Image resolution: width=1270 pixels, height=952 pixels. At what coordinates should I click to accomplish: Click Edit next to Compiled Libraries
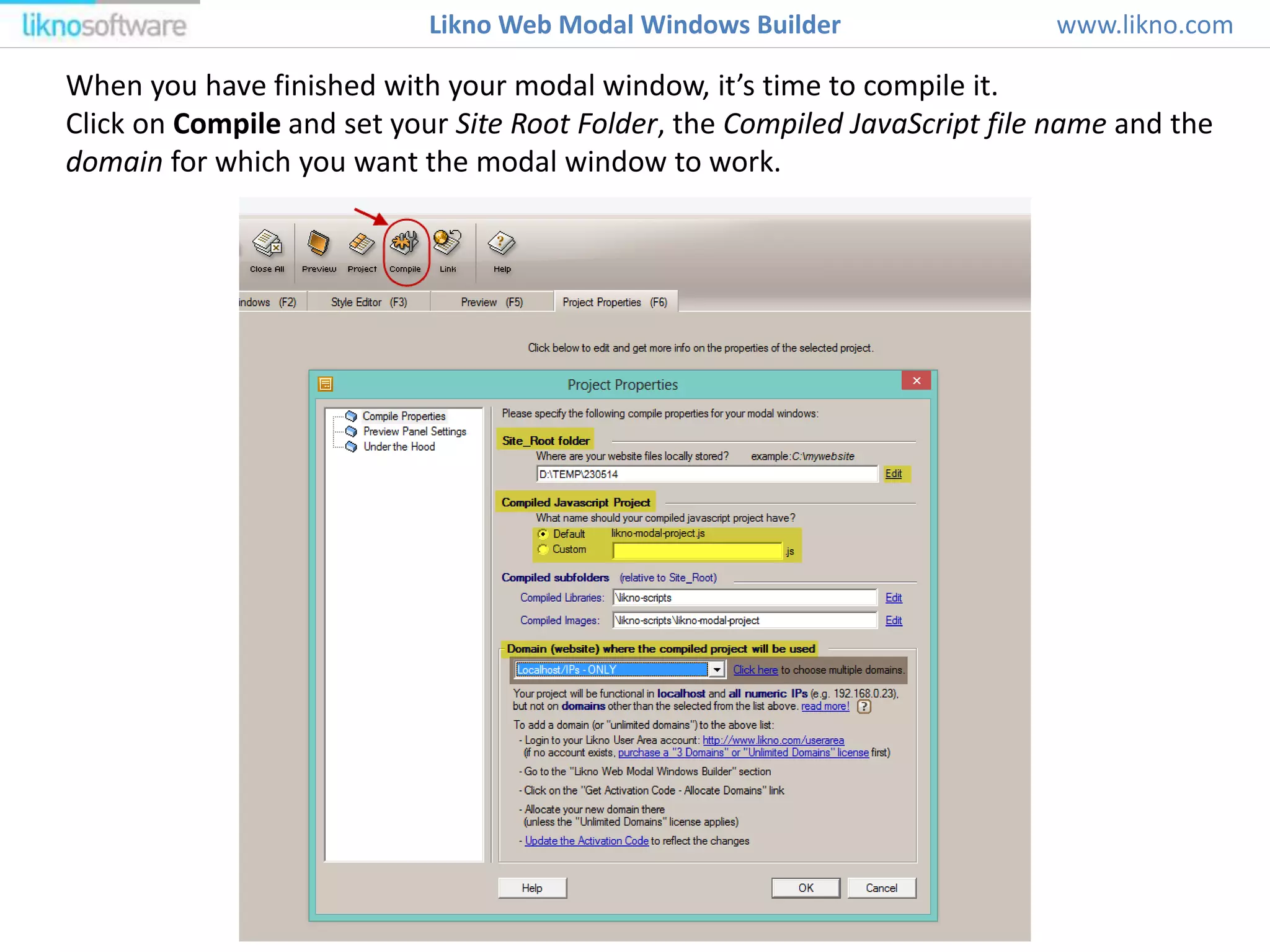point(894,597)
